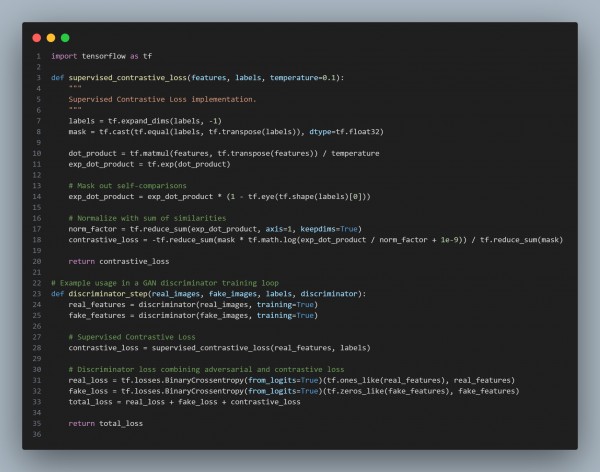Click 'contrastive_loss = supervised_contrastive_loss(real_features, labels)'
The height and width of the screenshot is (472, 600).
coord(219,348)
